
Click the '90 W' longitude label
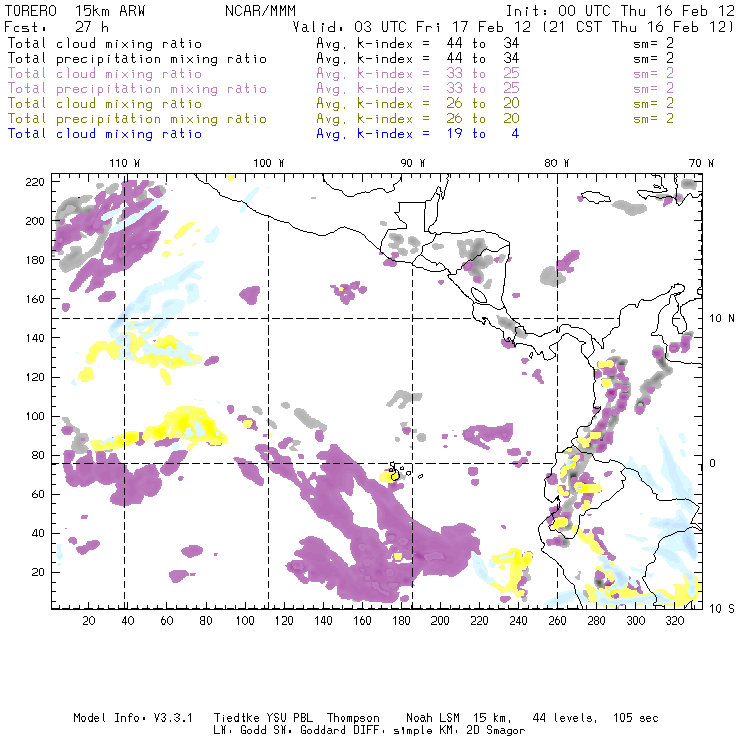pyautogui.click(x=413, y=163)
